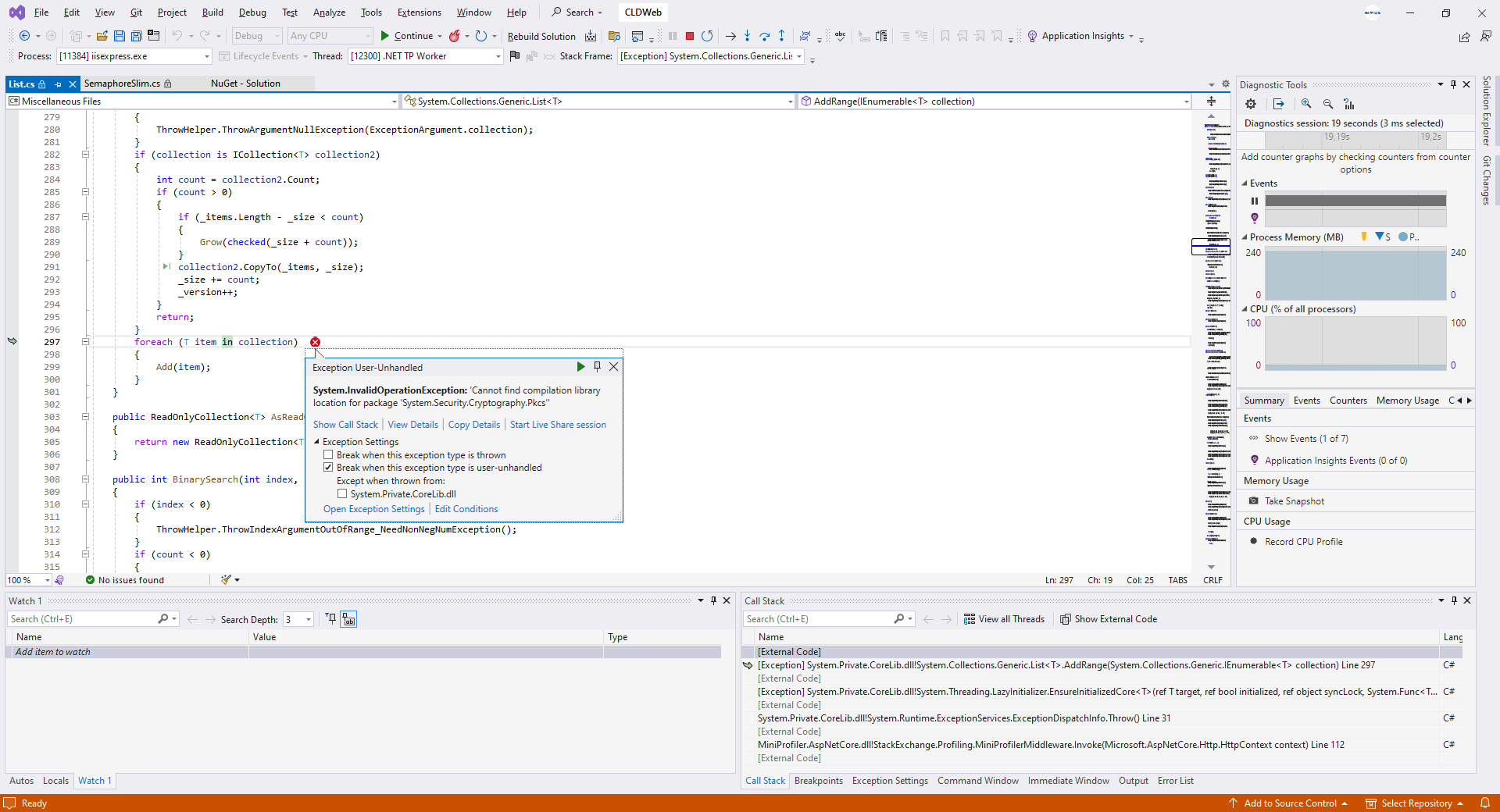Check the System.Private.CoreLib.dll exception checkbox
Viewport: 1500px width, 812px height.
pyautogui.click(x=342, y=494)
